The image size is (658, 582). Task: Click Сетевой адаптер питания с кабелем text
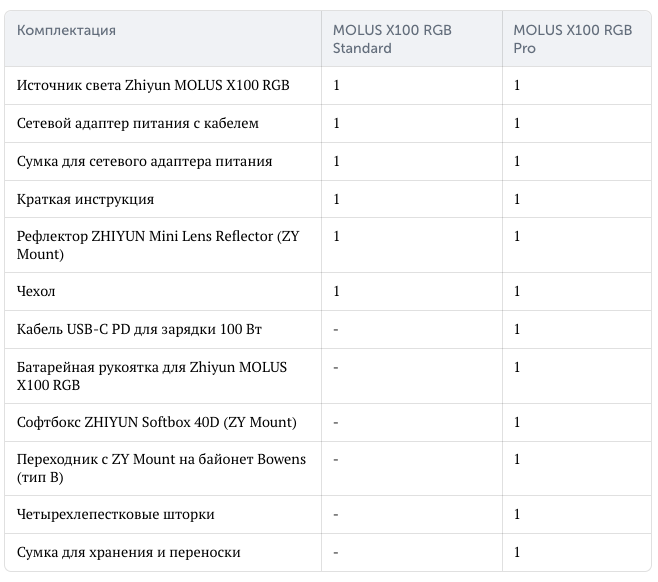(138, 123)
